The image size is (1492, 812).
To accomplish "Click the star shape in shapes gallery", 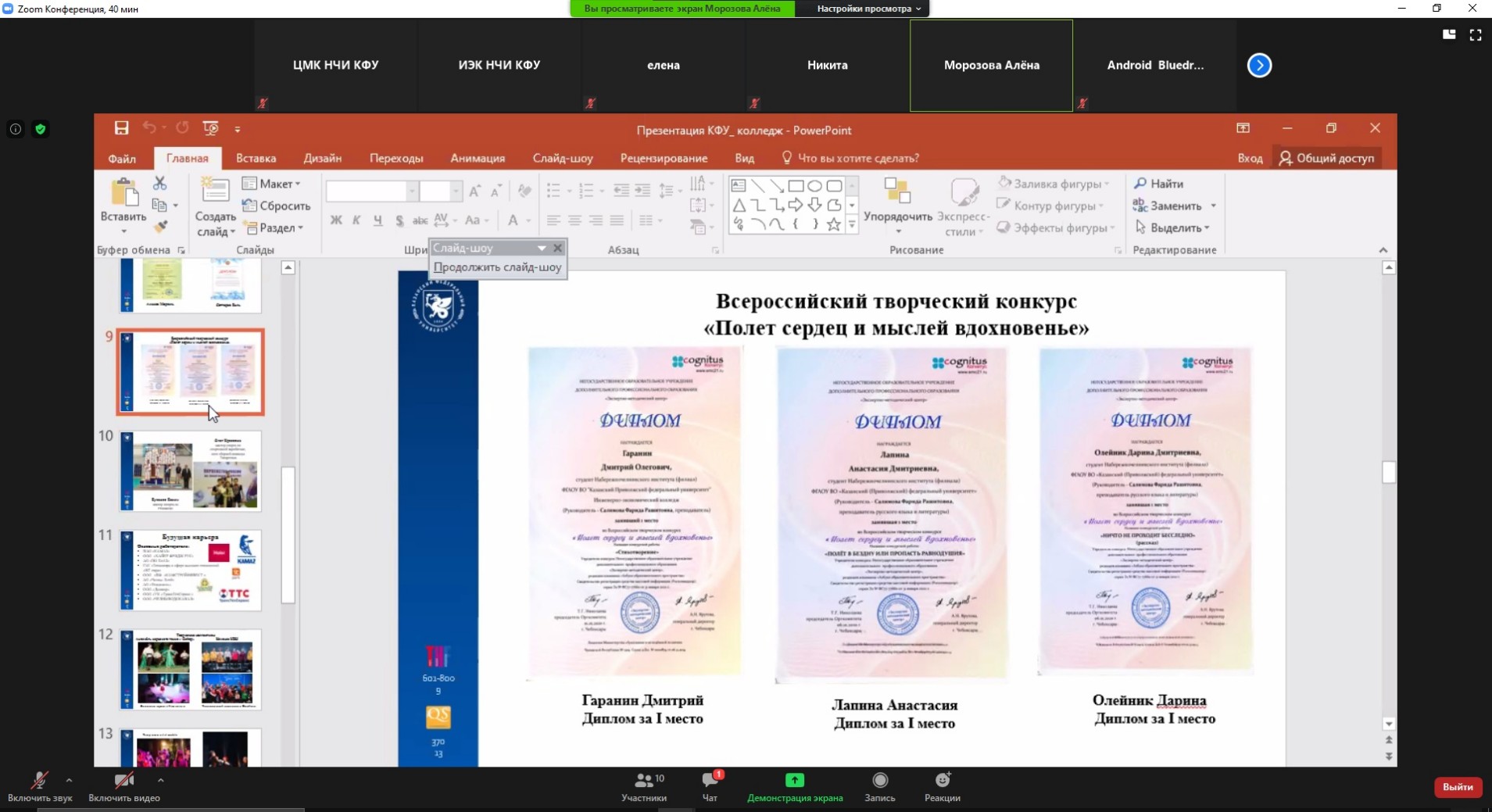I will click(x=834, y=224).
